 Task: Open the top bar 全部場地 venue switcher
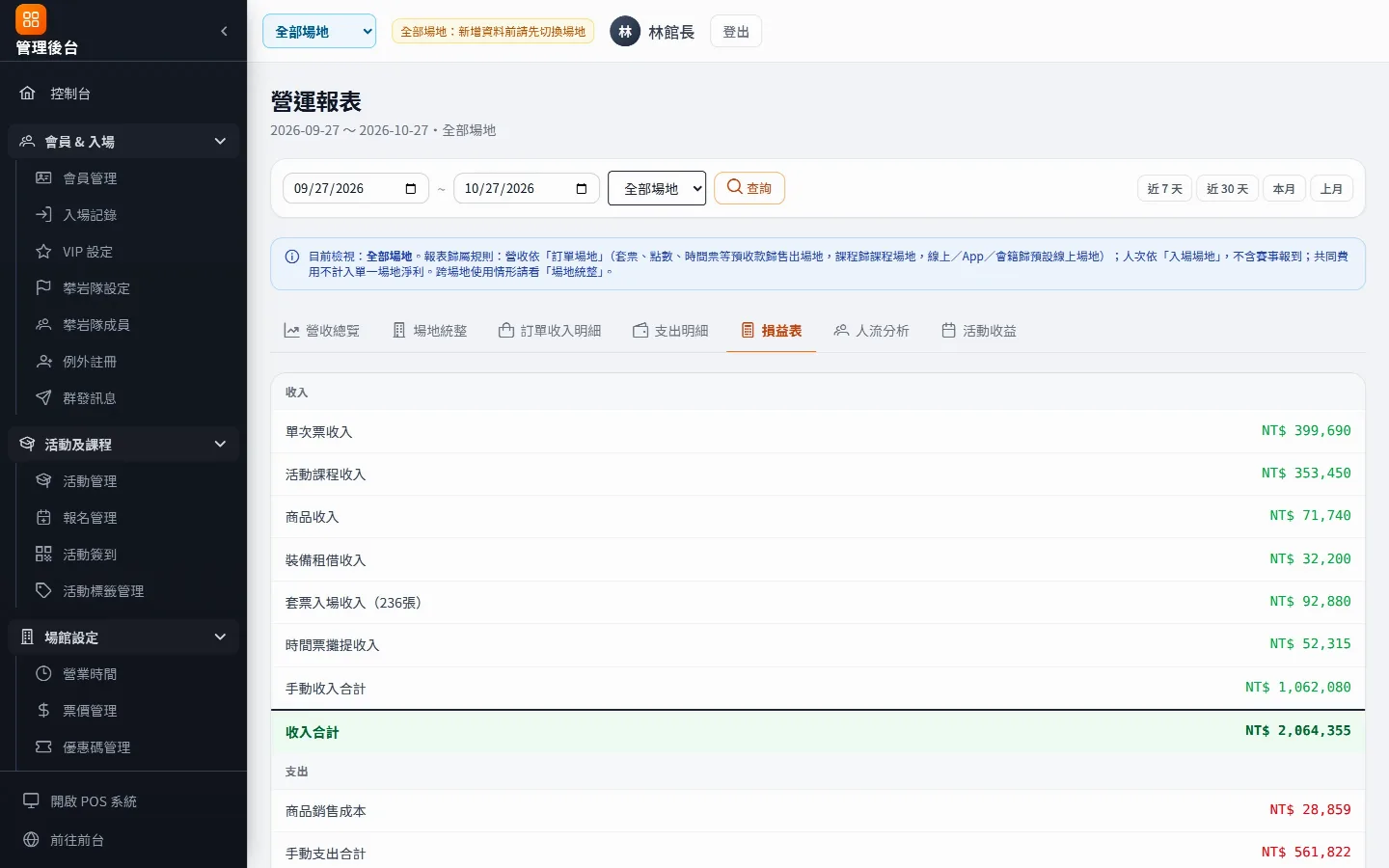point(319,32)
